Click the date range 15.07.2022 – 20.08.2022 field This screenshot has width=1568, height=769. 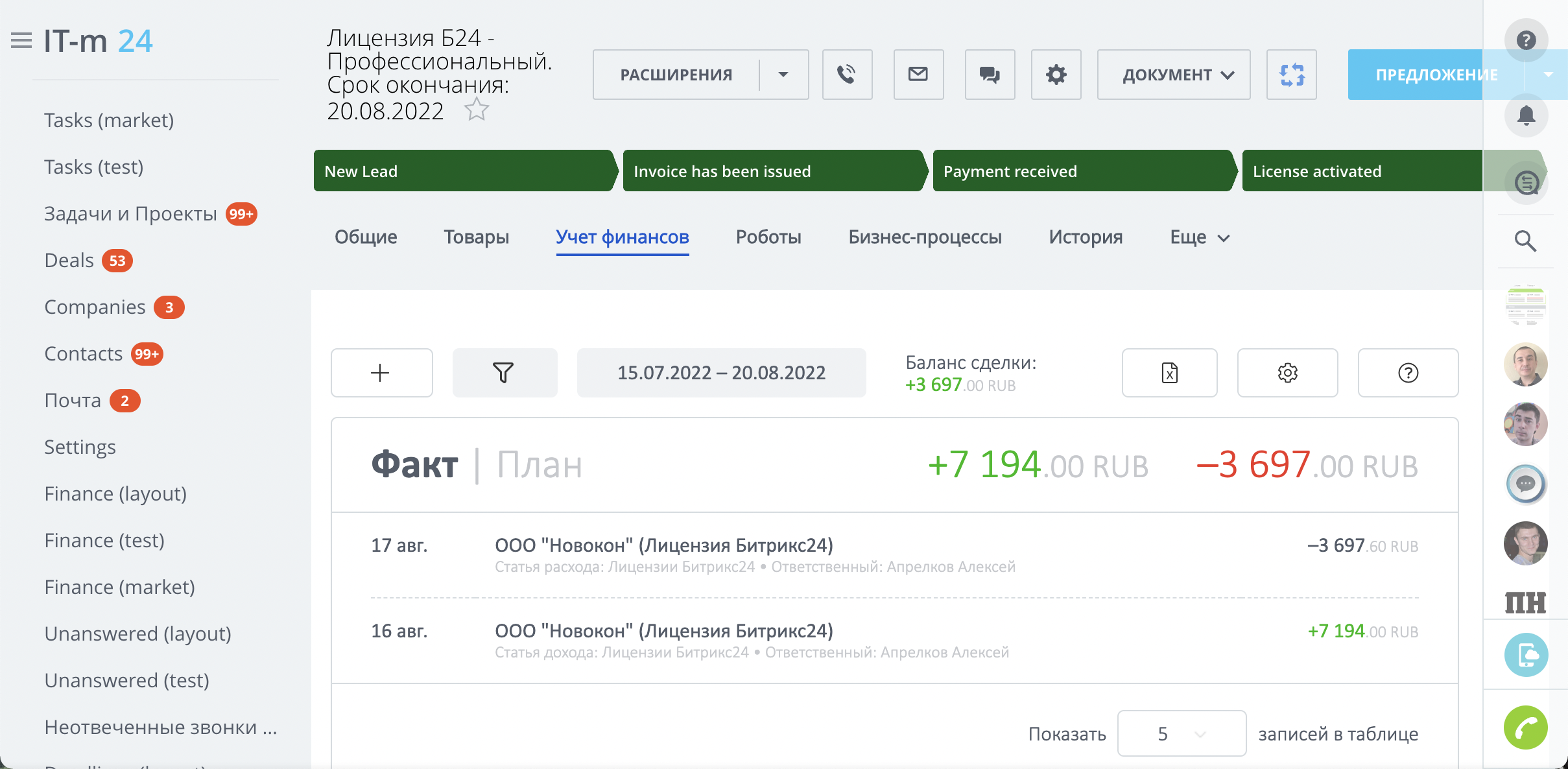click(x=721, y=373)
